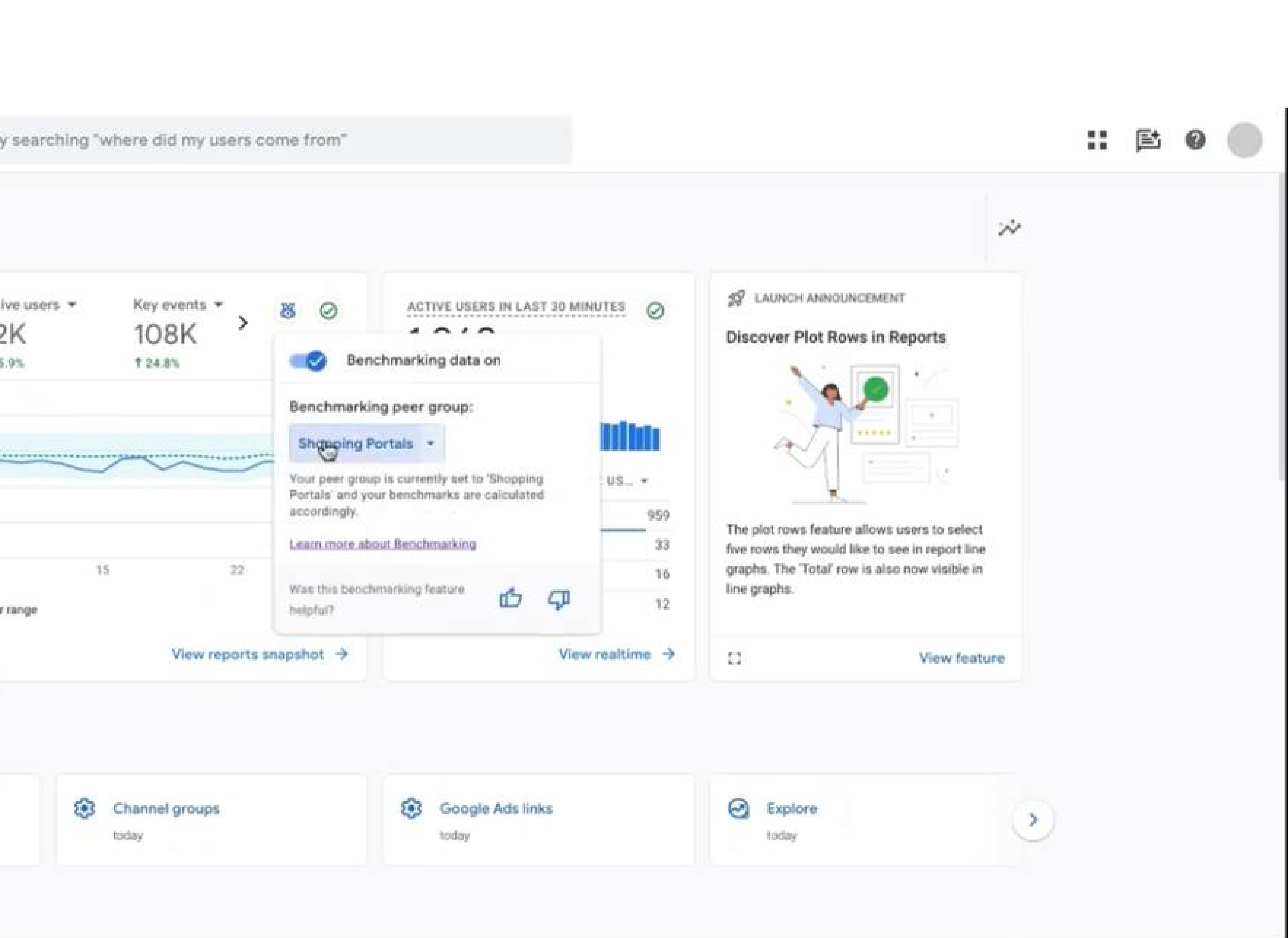This screenshot has height=938, width=1288.
Task: Open the Insights sparkline icon
Action: coord(1009,228)
